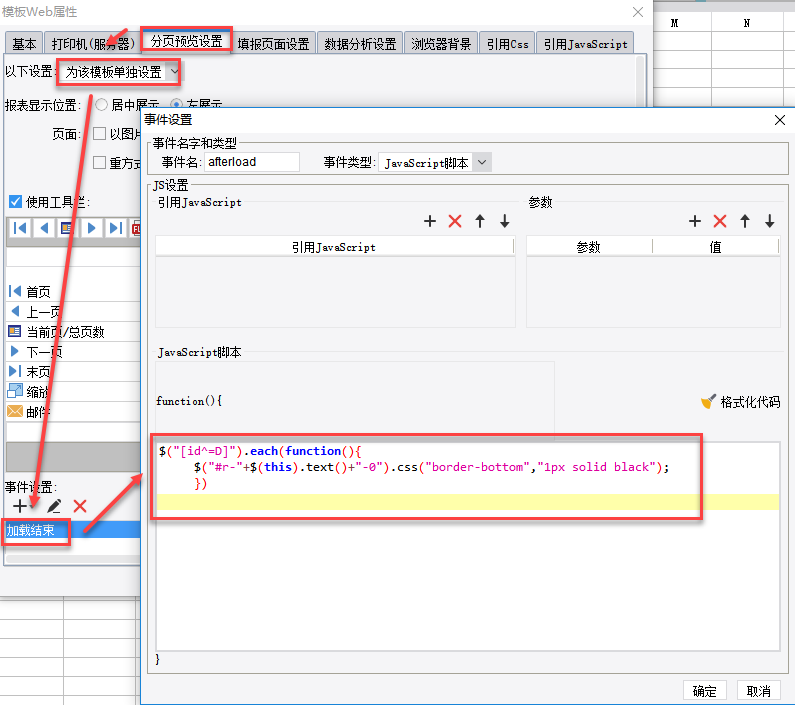Move referenced JavaScript down with arrow
795x705 pixels.
tap(504, 221)
